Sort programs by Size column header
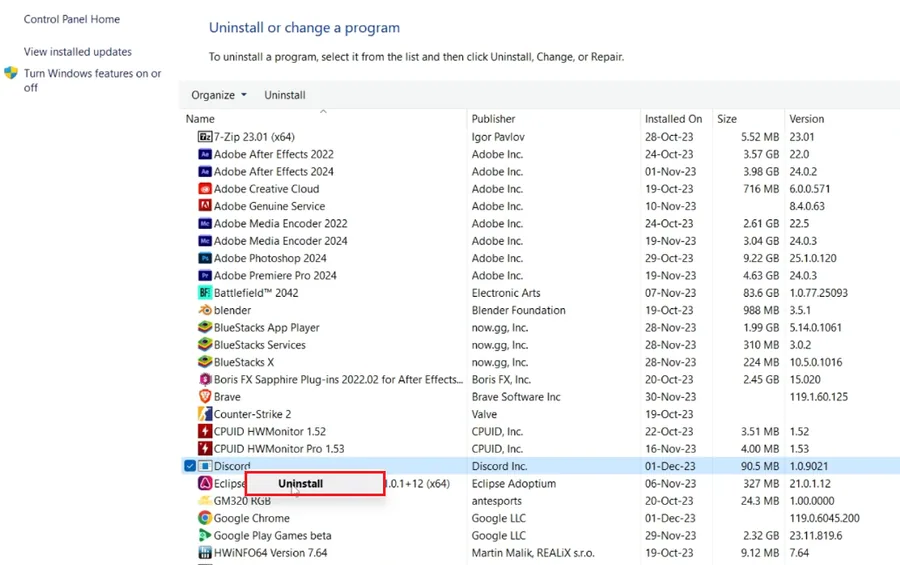The image size is (900, 565). click(x=727, y=119)
